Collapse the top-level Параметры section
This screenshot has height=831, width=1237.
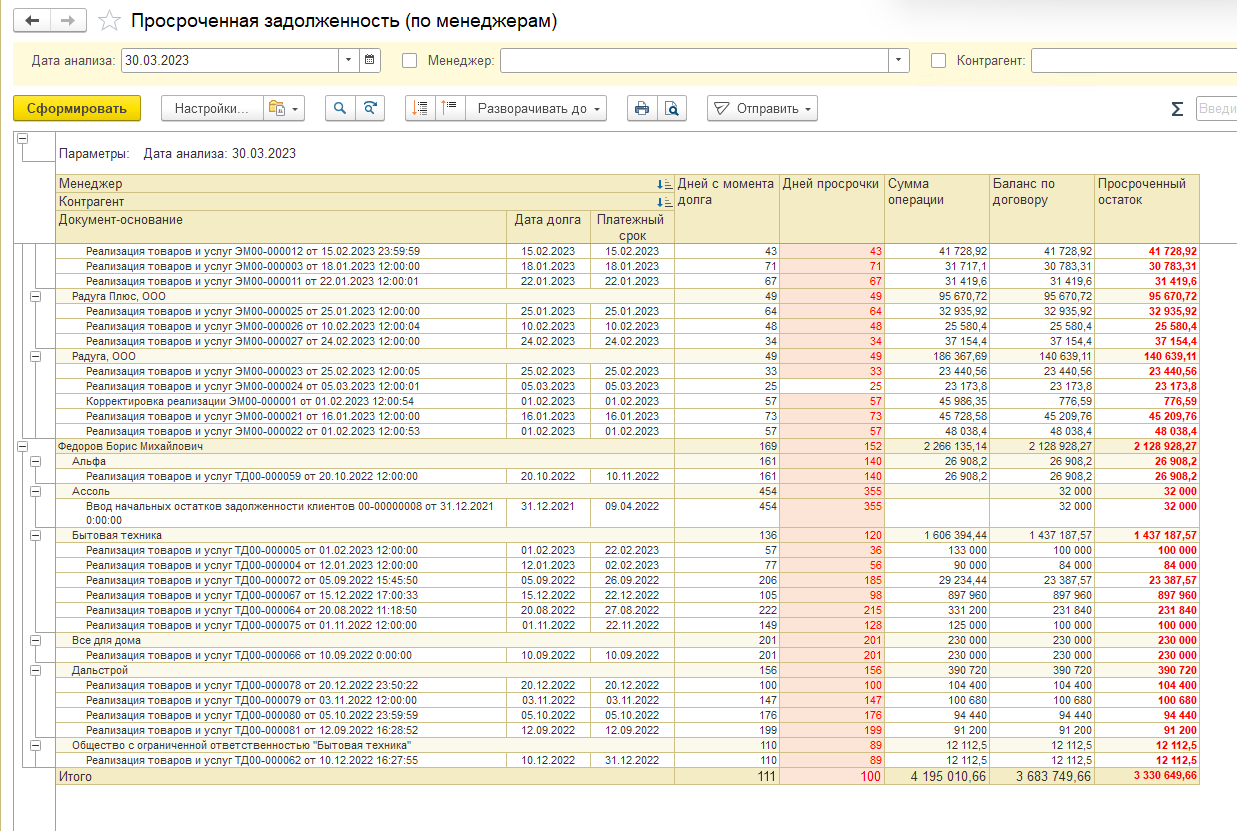pyautogui.click(x=22, y=140)
